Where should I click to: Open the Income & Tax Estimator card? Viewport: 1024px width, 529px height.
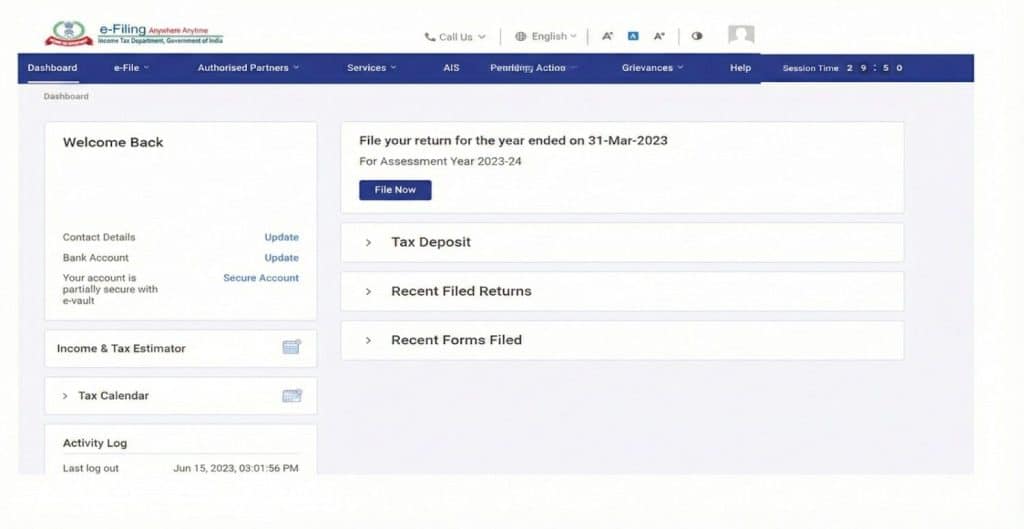[180, 348]
